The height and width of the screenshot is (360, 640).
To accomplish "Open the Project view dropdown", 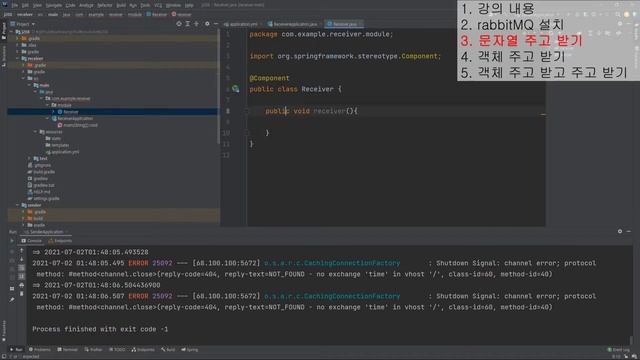I will point(23,24).
